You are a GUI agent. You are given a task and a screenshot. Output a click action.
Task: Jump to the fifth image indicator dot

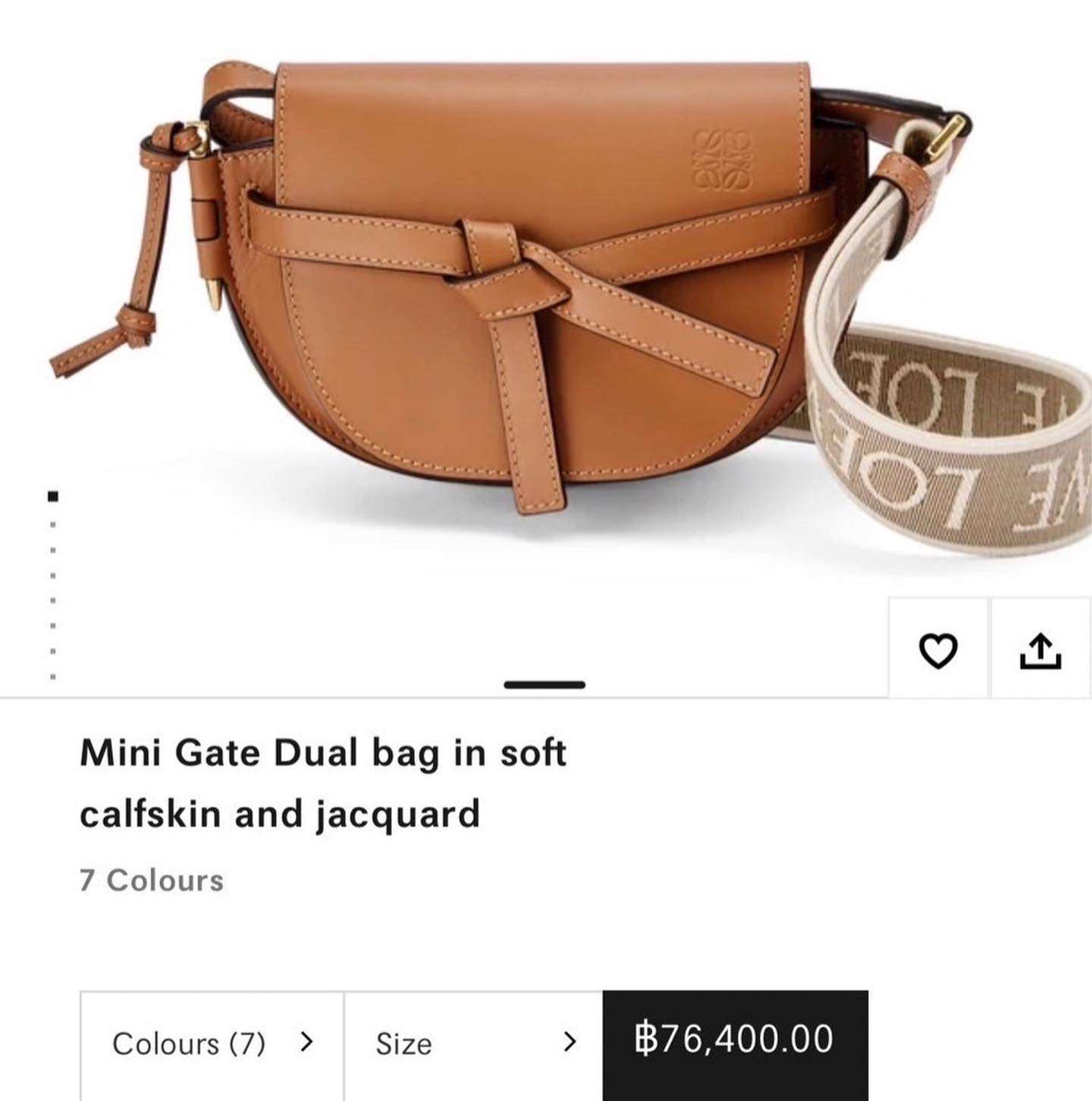click(53, 601)
